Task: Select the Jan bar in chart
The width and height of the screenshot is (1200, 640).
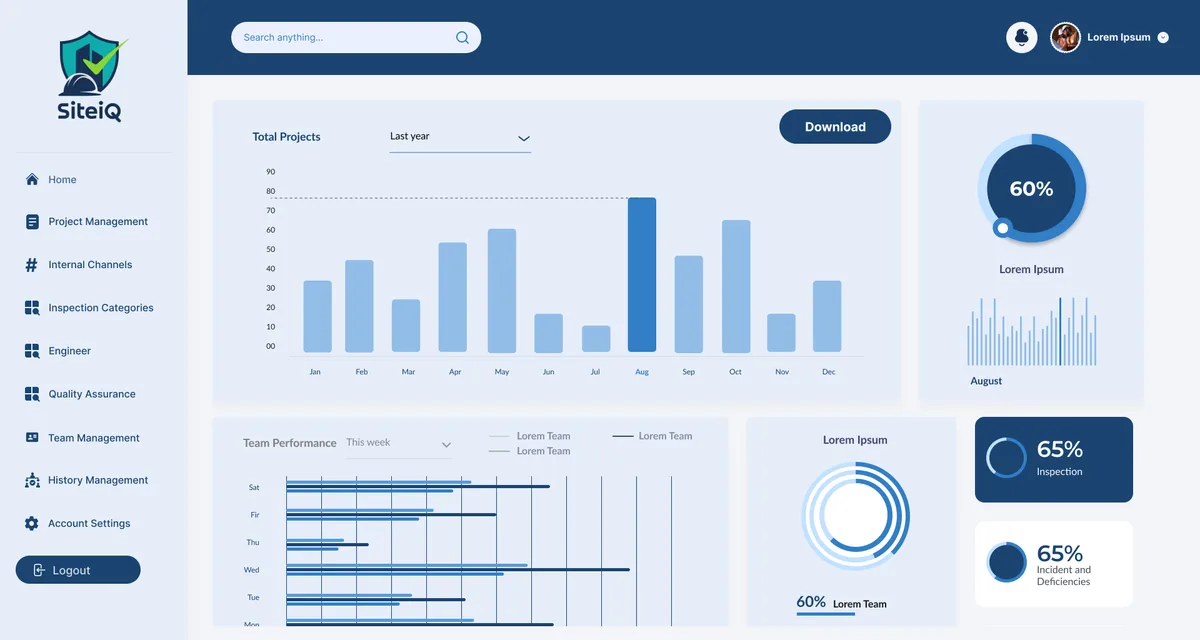Action: coord(317,317)
